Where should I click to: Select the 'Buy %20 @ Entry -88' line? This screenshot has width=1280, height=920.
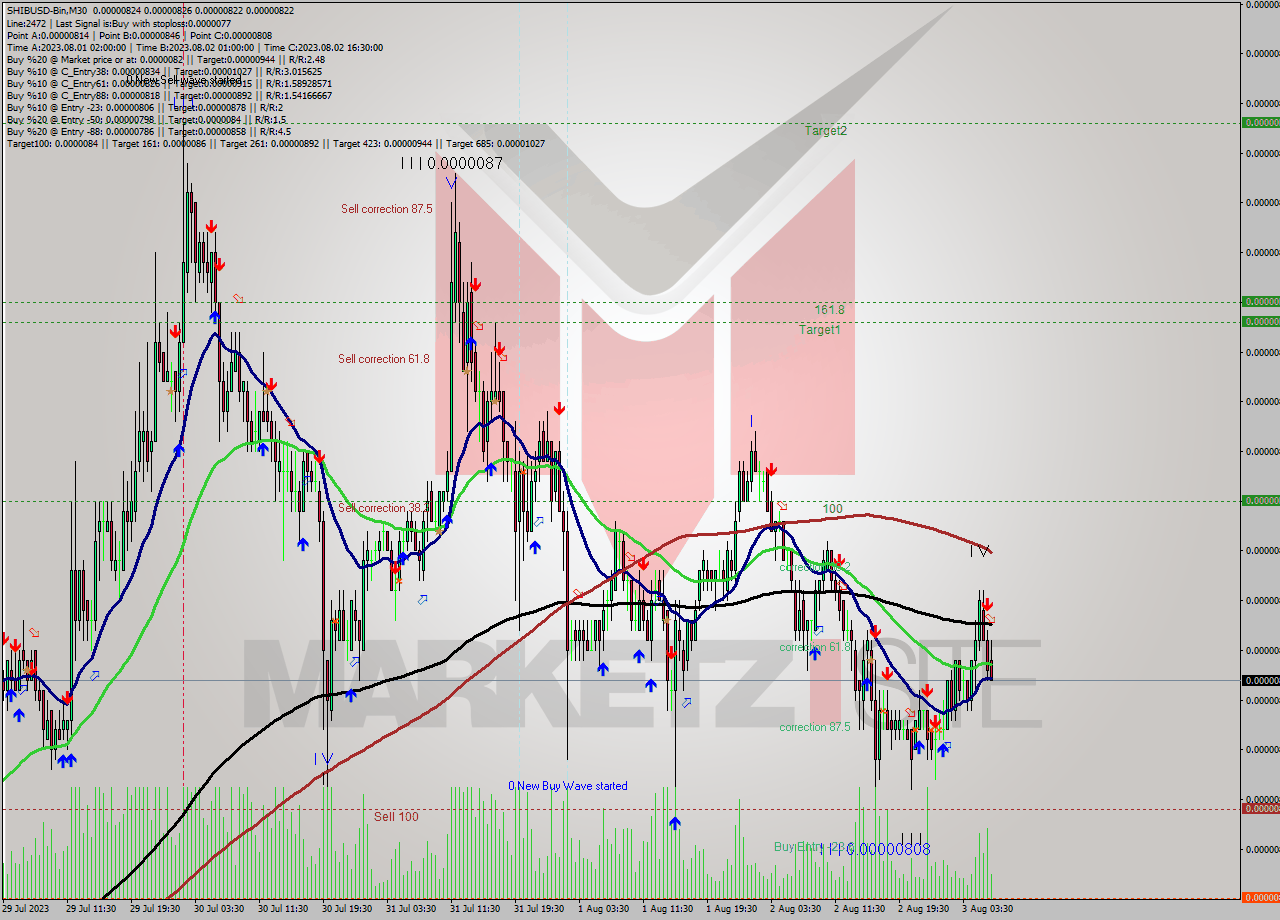pyautogui.click(x=149, y=131)
